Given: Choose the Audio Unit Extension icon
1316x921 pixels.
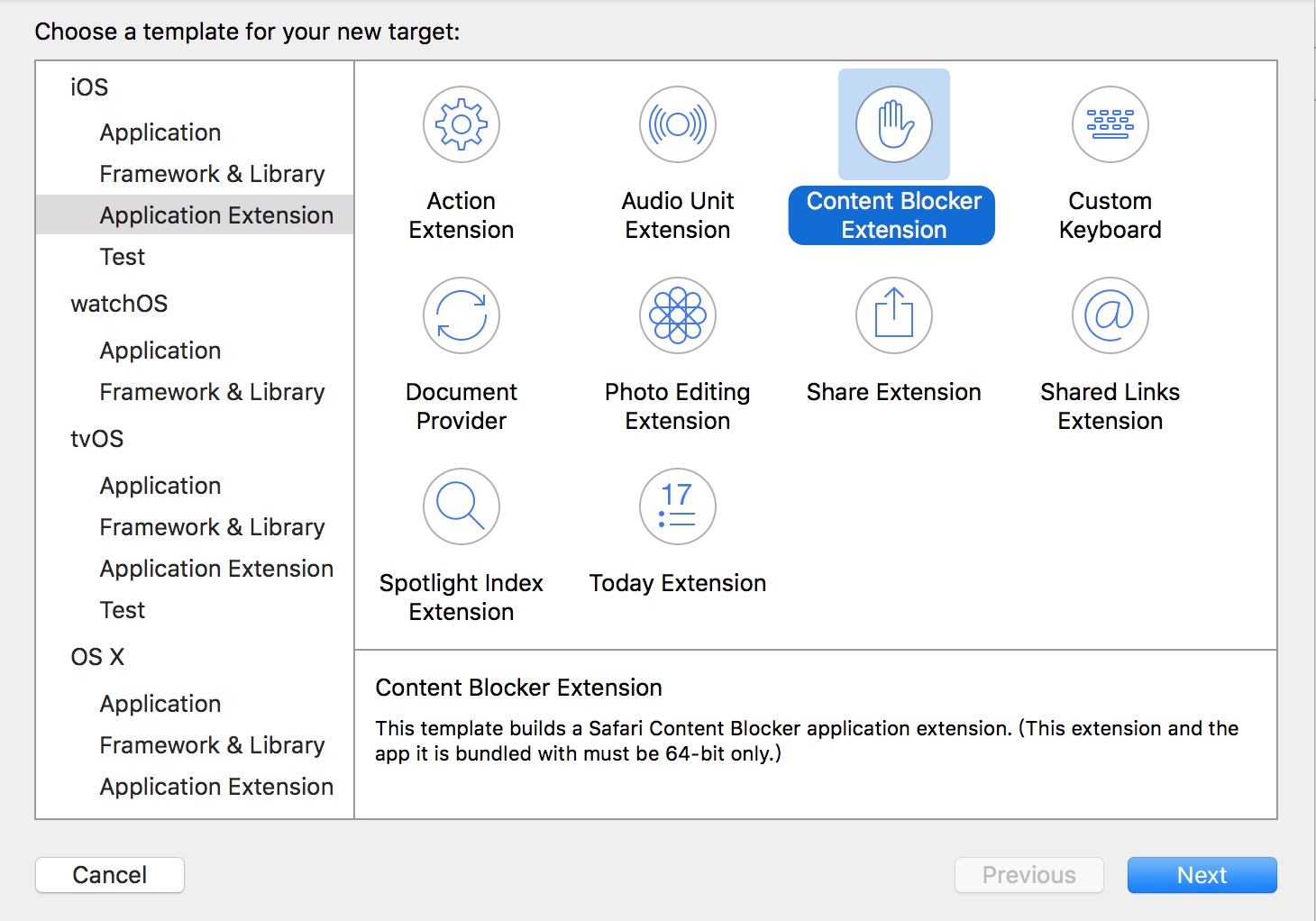Looking at the screenshot, I should tap(678, 124).
